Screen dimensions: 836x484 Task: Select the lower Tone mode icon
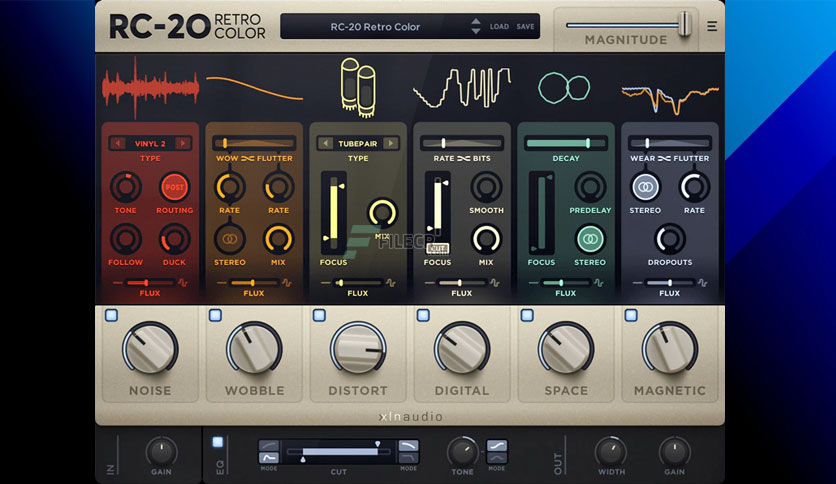497,458
